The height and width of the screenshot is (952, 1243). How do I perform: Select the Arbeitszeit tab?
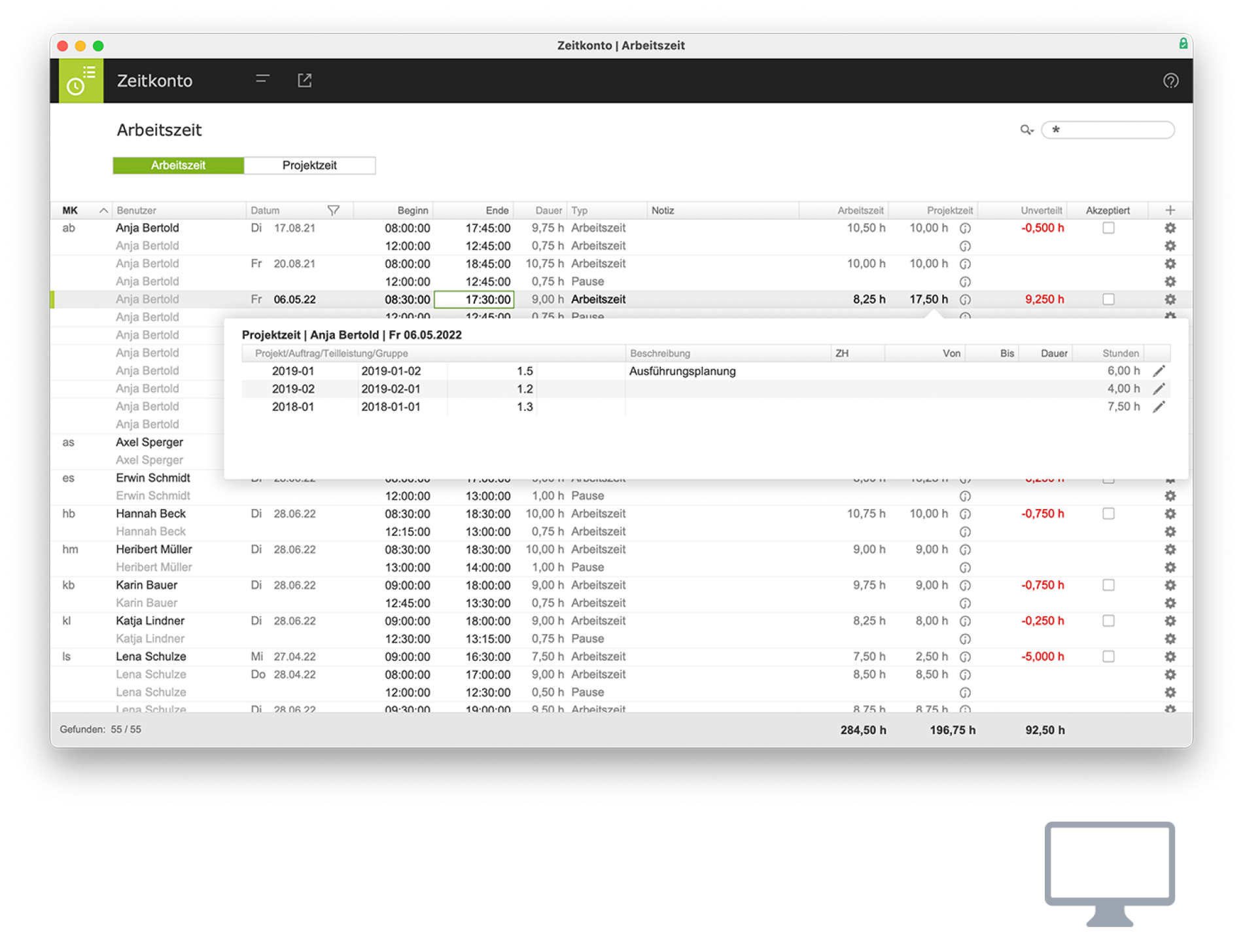178,166
